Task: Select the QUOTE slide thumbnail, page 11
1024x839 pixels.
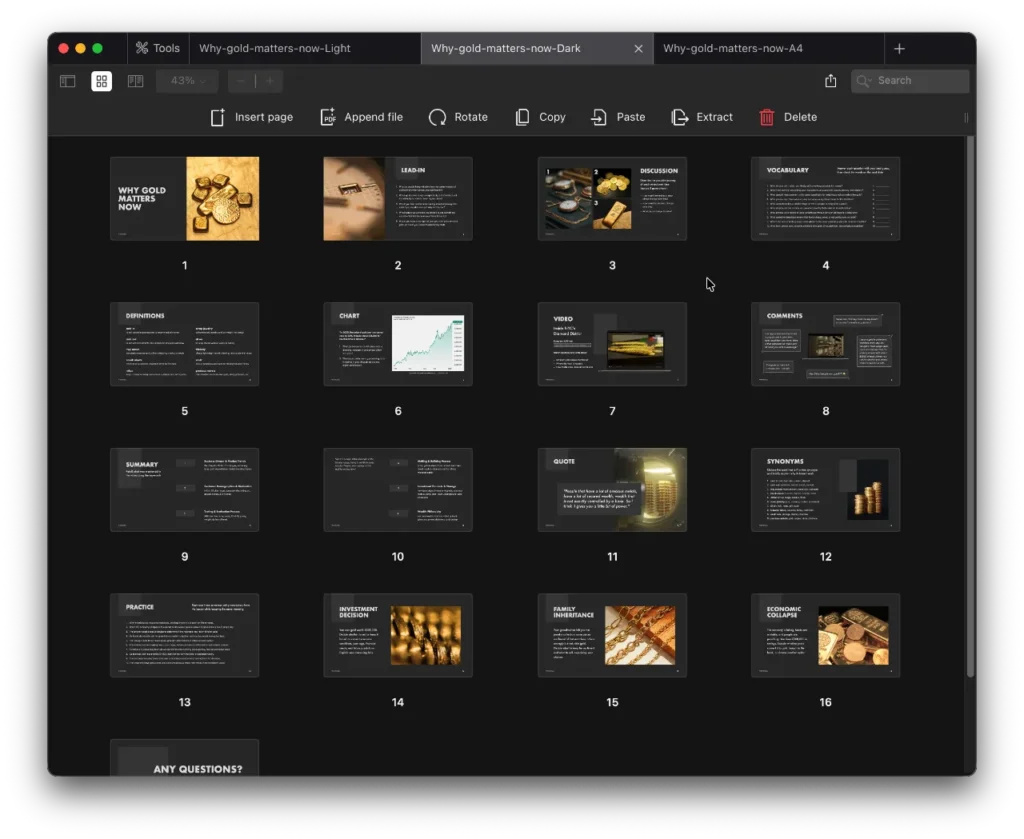Action: pos(612,490)
